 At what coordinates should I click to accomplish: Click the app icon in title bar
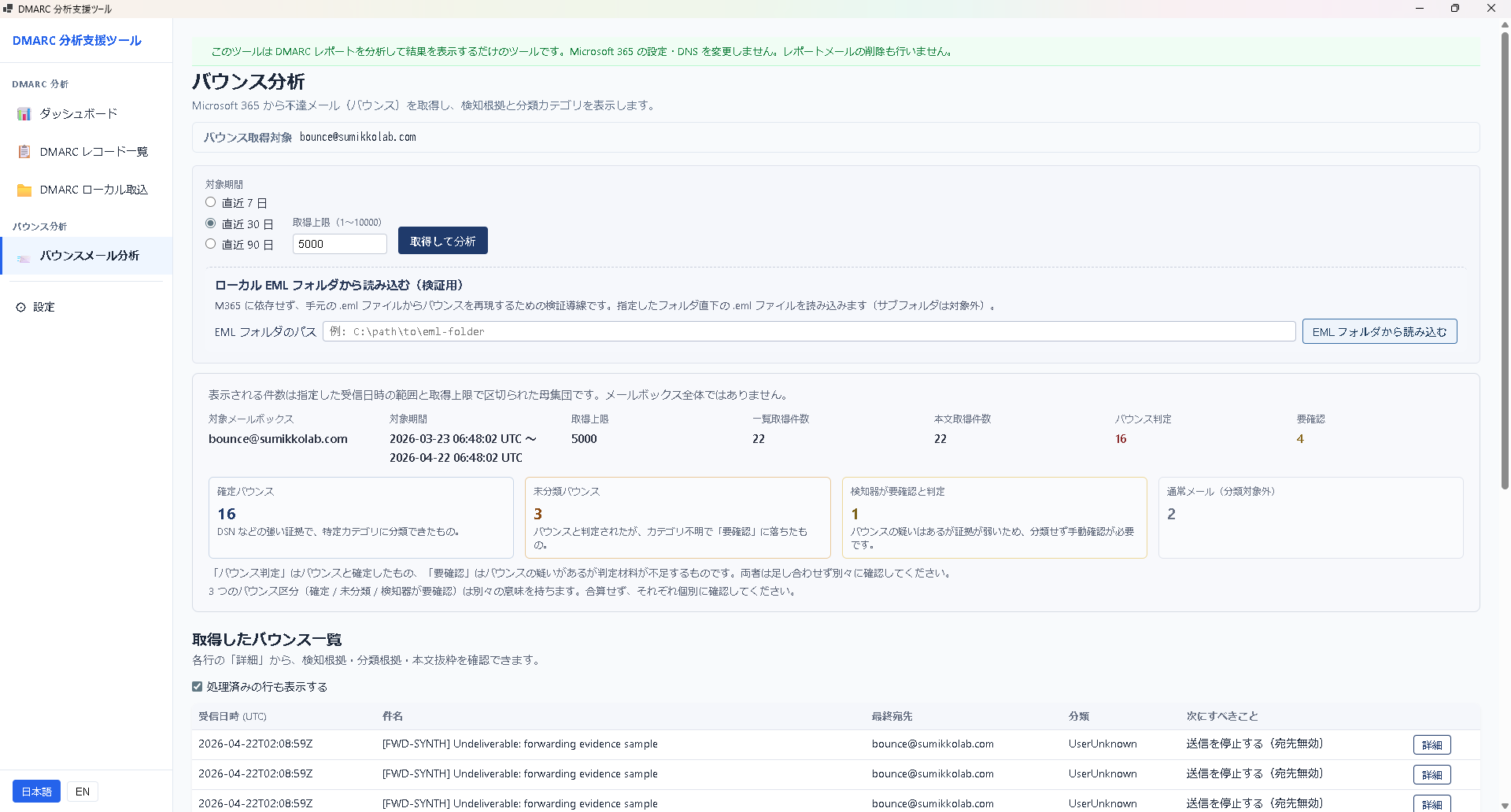coord(8,9)
